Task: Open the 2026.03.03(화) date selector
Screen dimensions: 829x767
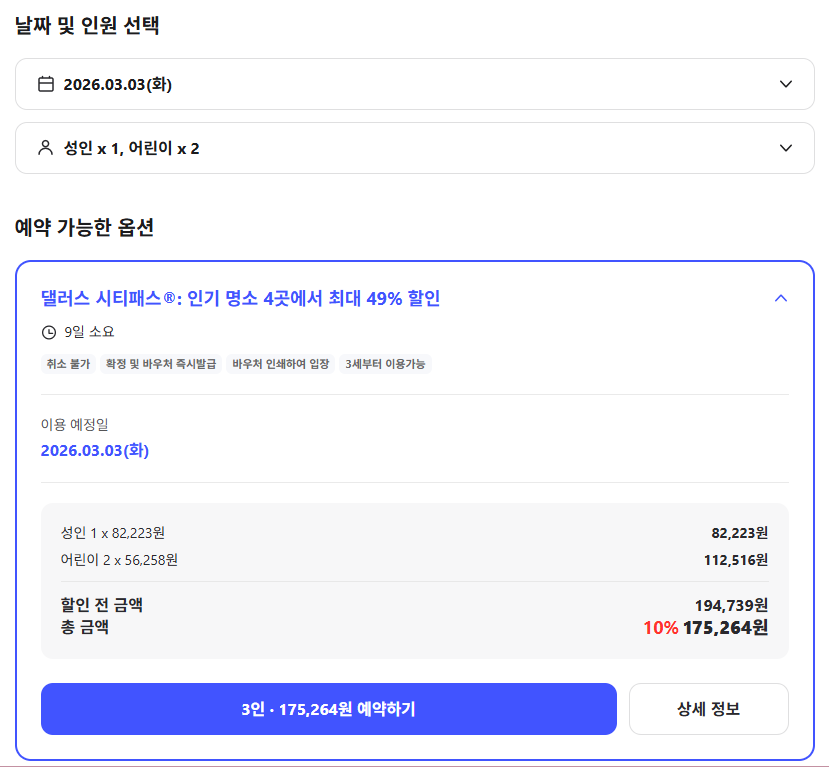Action: coord(414,84)
